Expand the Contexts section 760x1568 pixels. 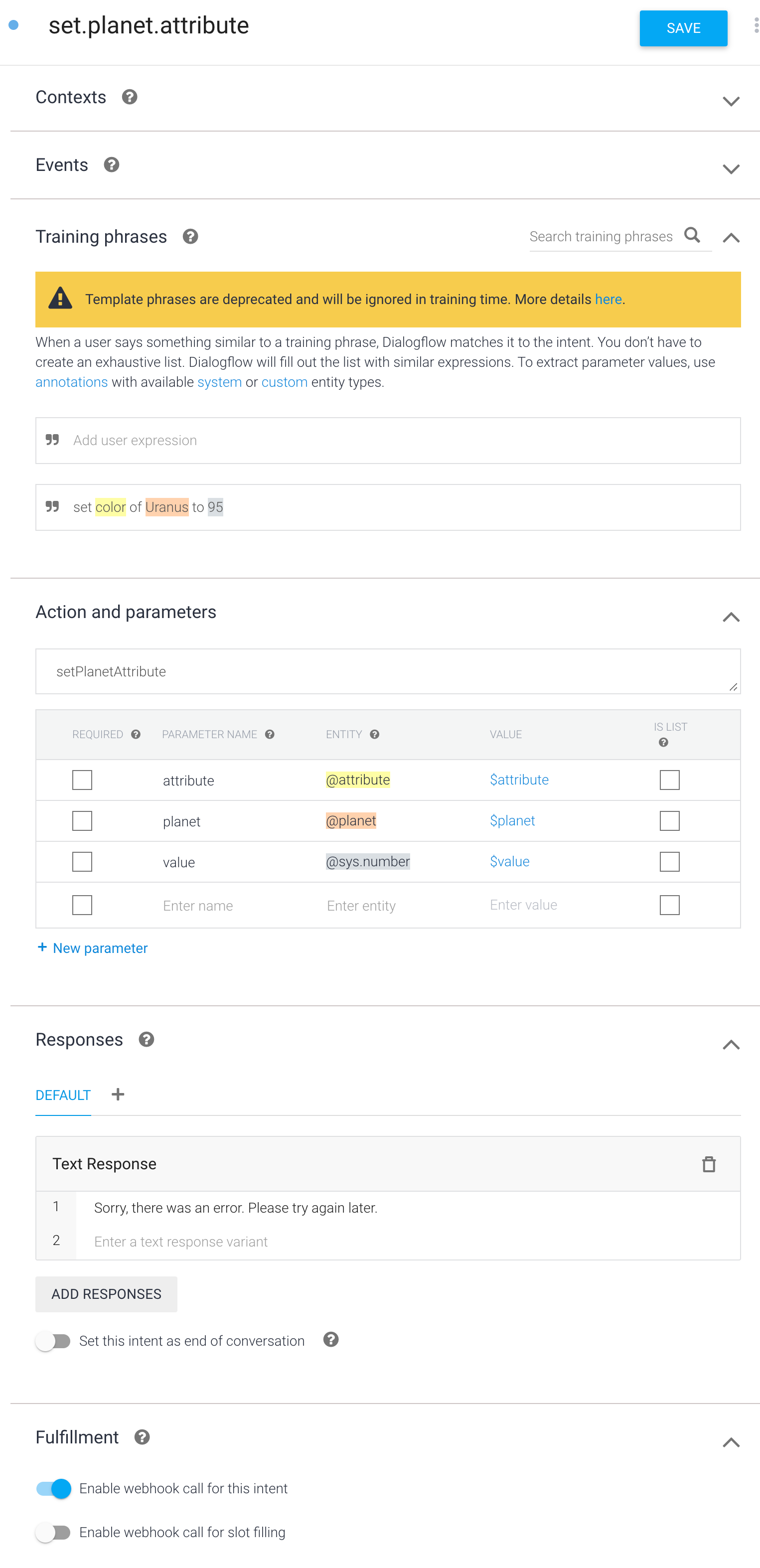pos(731,101)
